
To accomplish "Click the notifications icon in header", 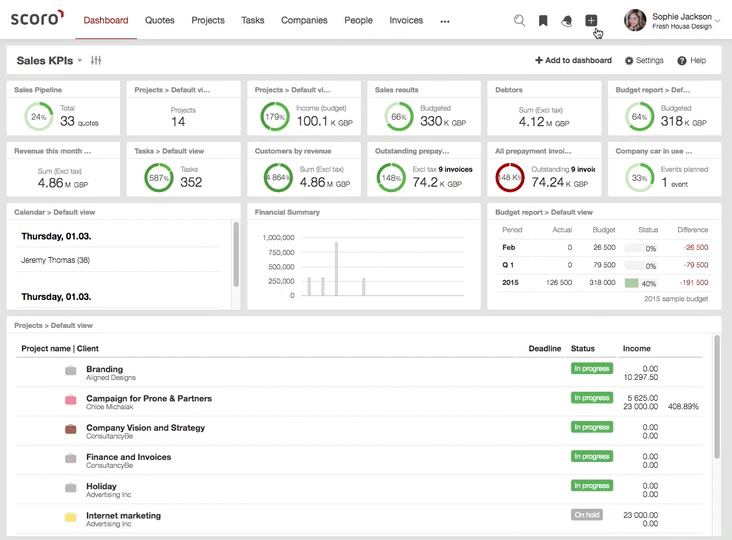I will pos(567,20).
